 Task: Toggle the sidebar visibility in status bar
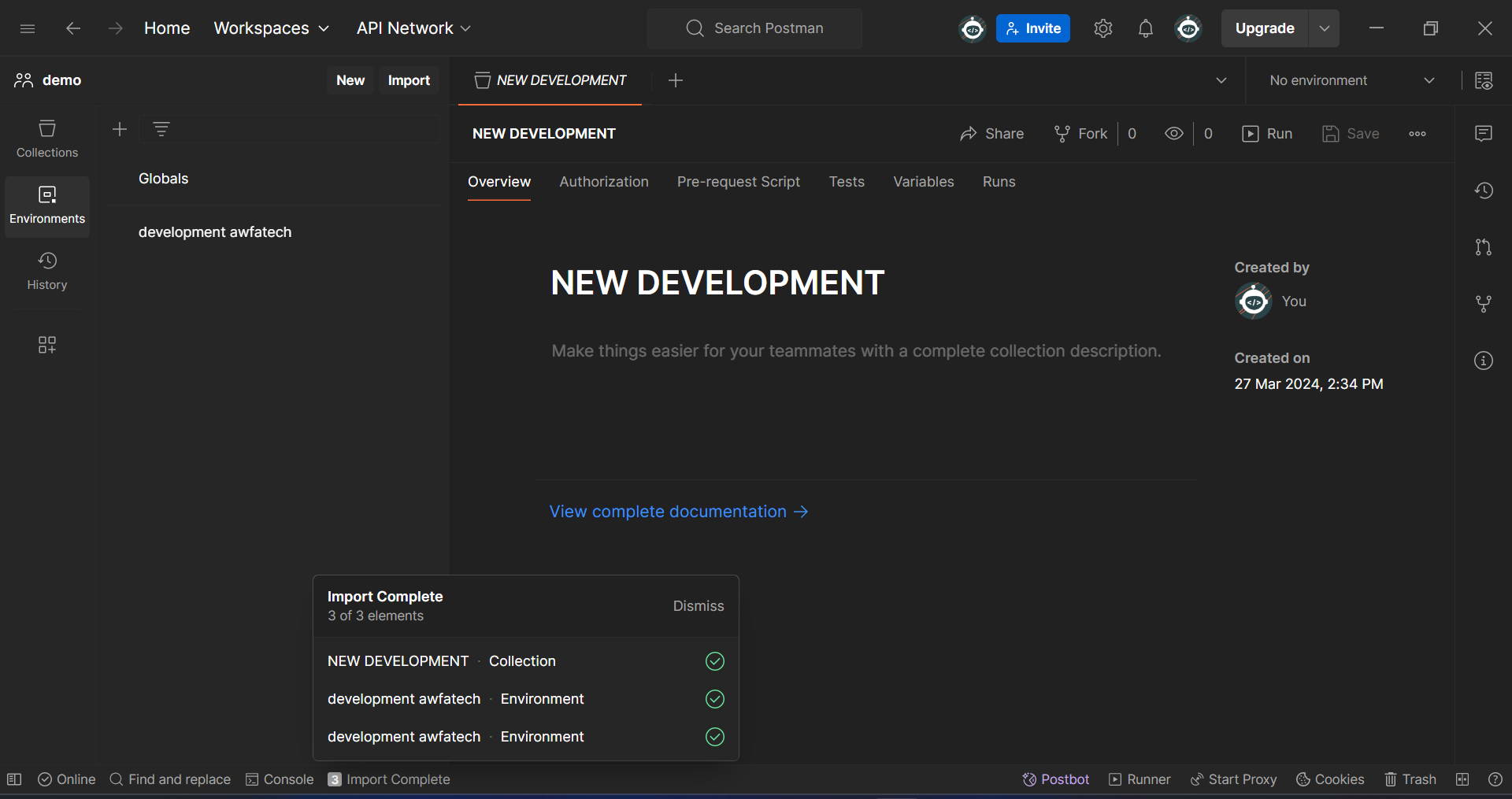click(14, 779)
